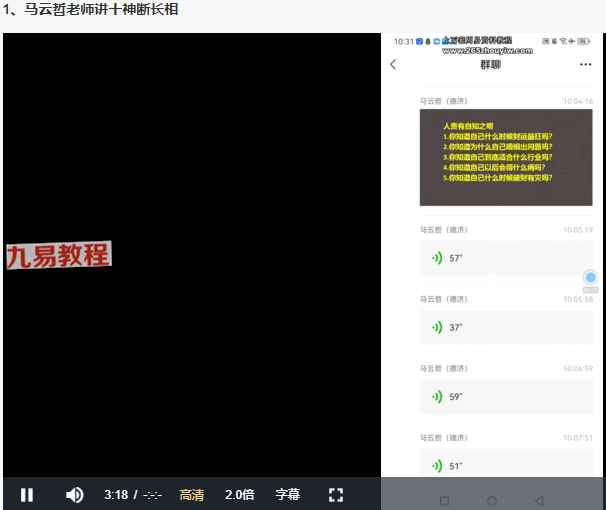Screen dimensions: 606x510
Task: Click sender name above the 57" message
Action: point(444,230)
